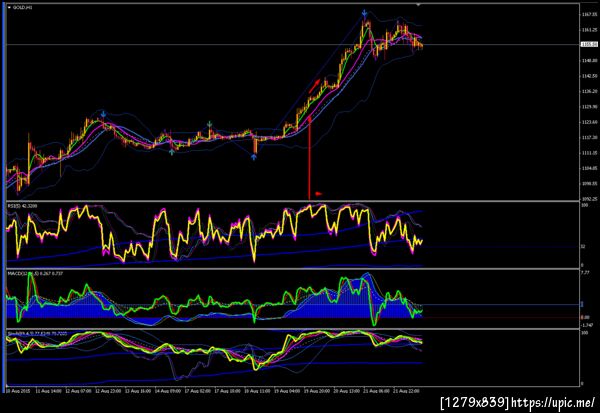
Task: Click the 21 Aug 22:00 time label
Action: pyautogui.click(x=407, y=391)
